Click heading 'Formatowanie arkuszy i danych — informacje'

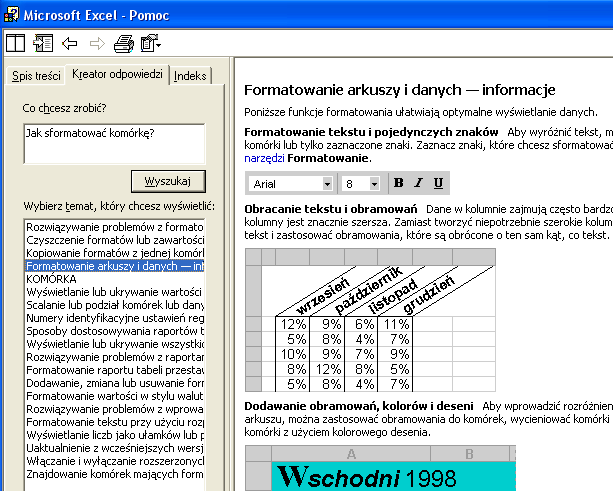click(x=400, y=90)
